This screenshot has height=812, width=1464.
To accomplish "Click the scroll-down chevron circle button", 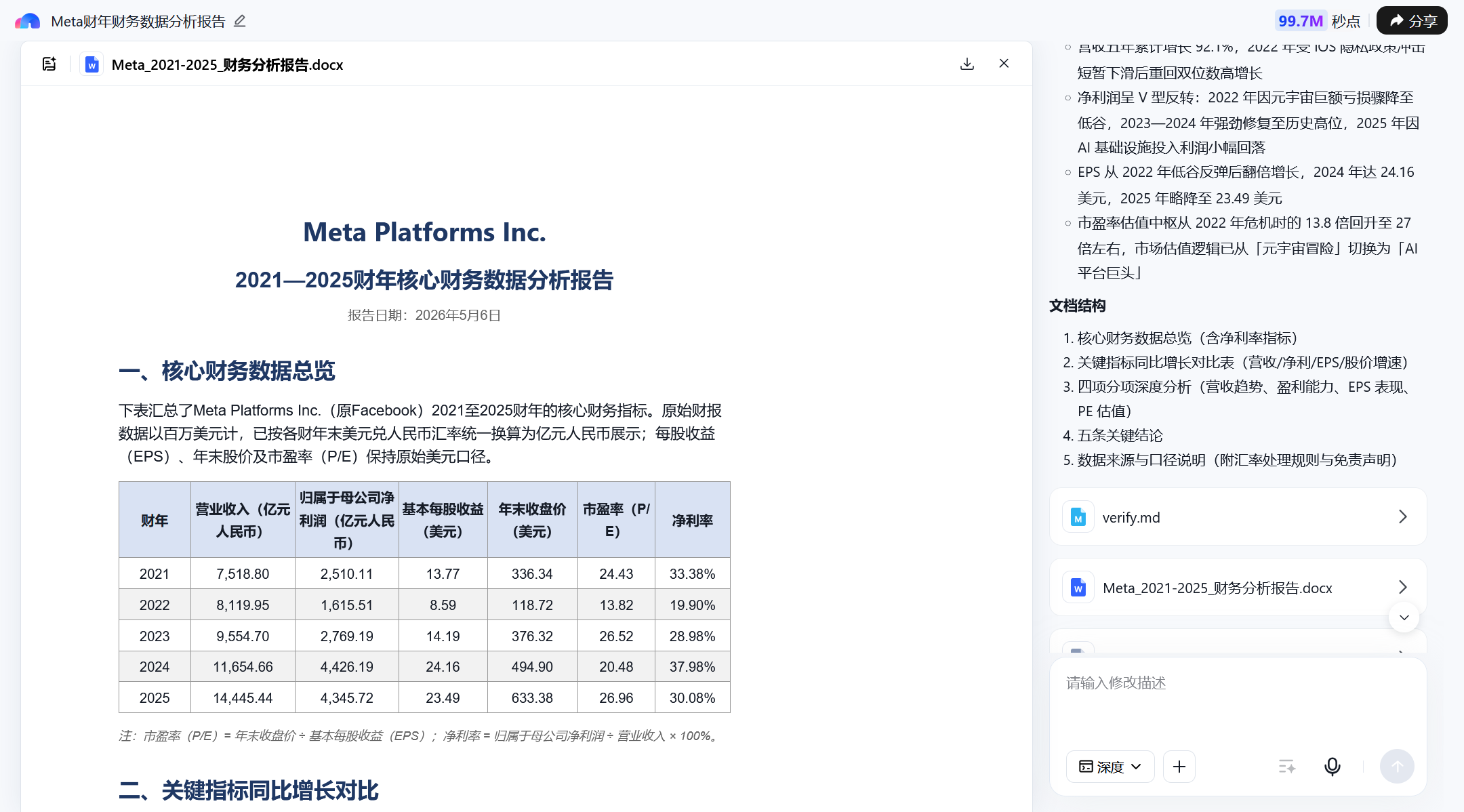I will point(1404,617).
